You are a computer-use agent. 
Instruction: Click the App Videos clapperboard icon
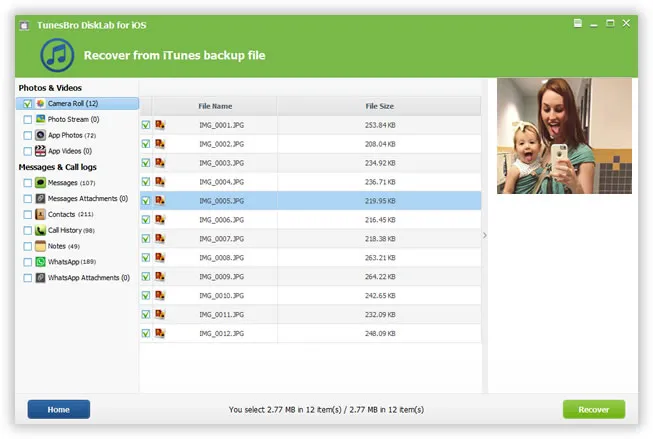click(x=40, y=150)
